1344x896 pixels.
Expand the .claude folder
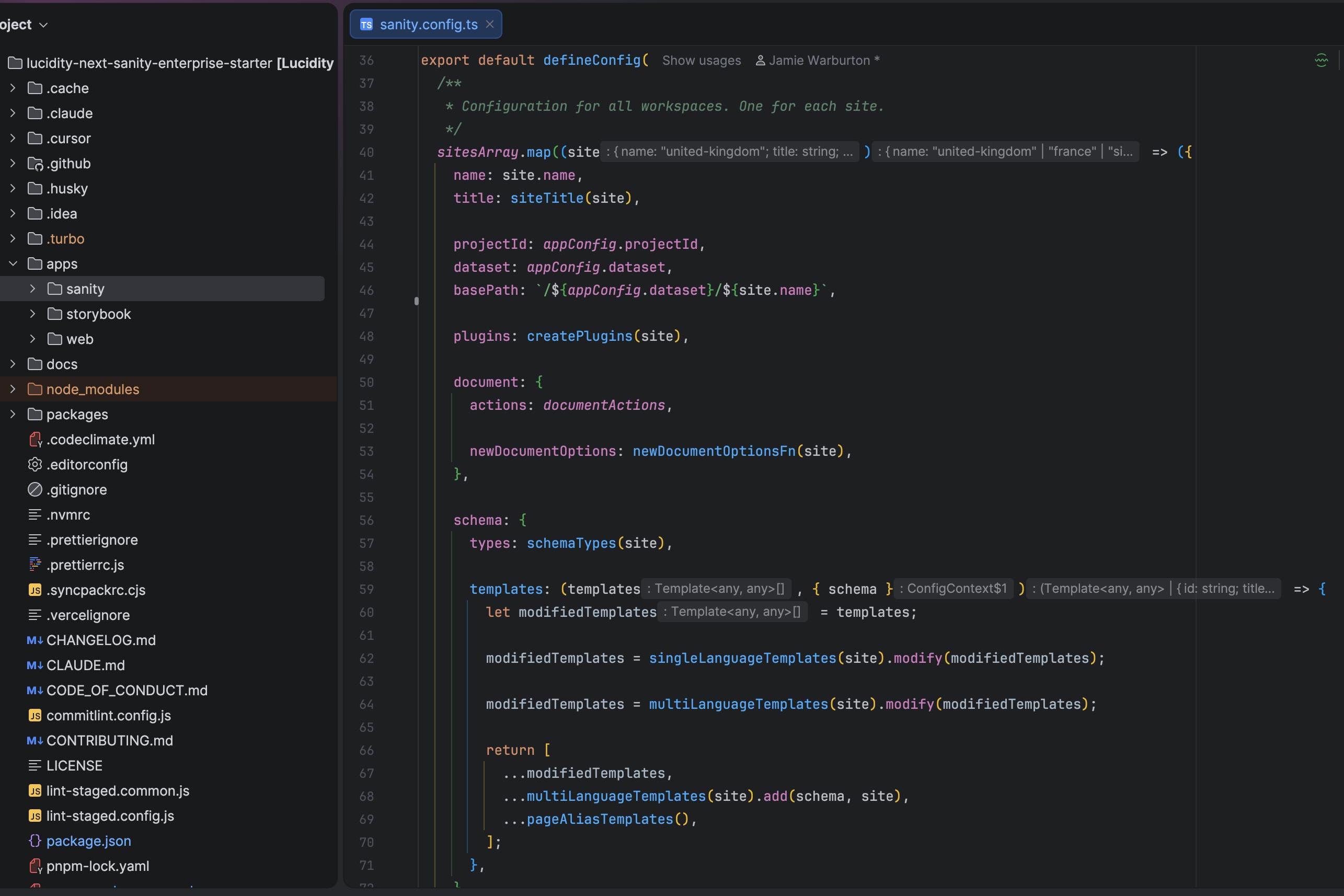[x=13, y=113]
